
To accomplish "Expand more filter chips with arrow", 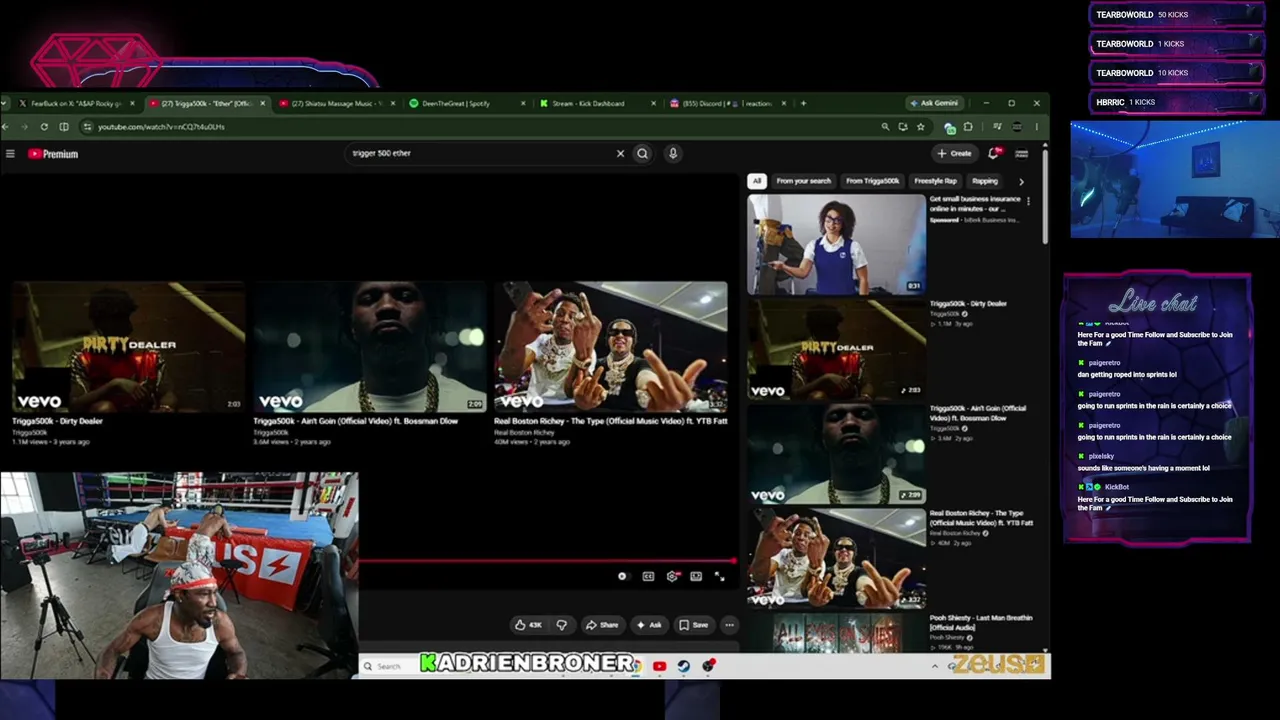I will click(x=1021, y=182).
